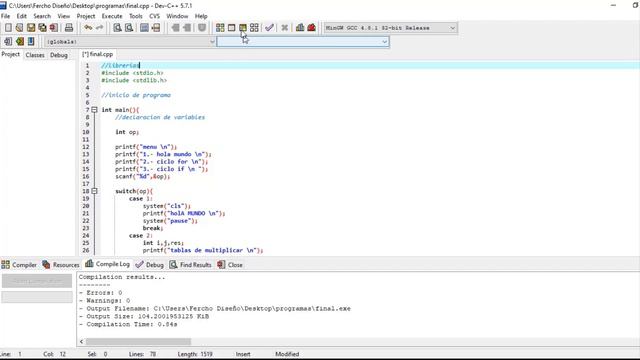
Task: Open the Help menu
Action: pos(201,16)
